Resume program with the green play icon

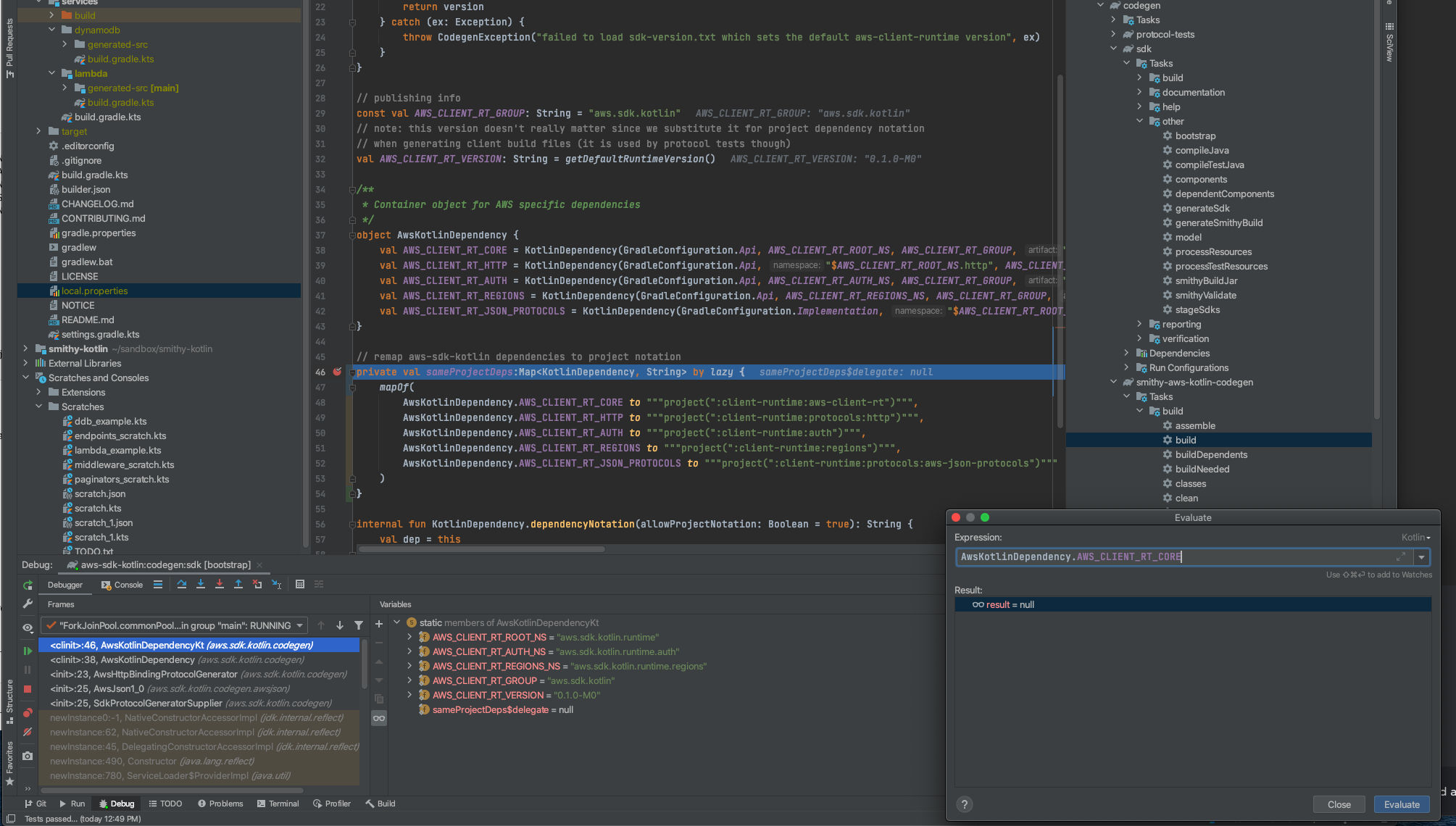click(28, 651)
